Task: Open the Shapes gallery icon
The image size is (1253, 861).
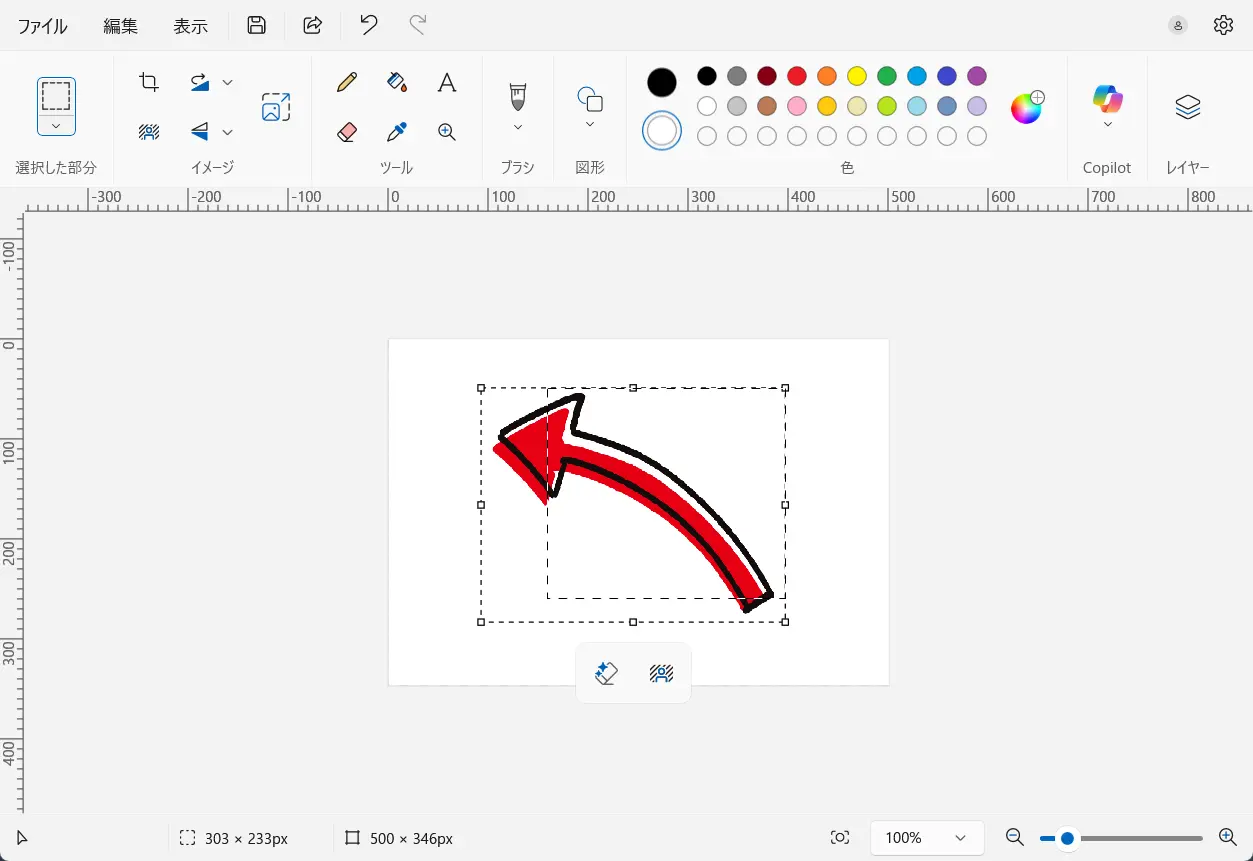Action: 590,99
